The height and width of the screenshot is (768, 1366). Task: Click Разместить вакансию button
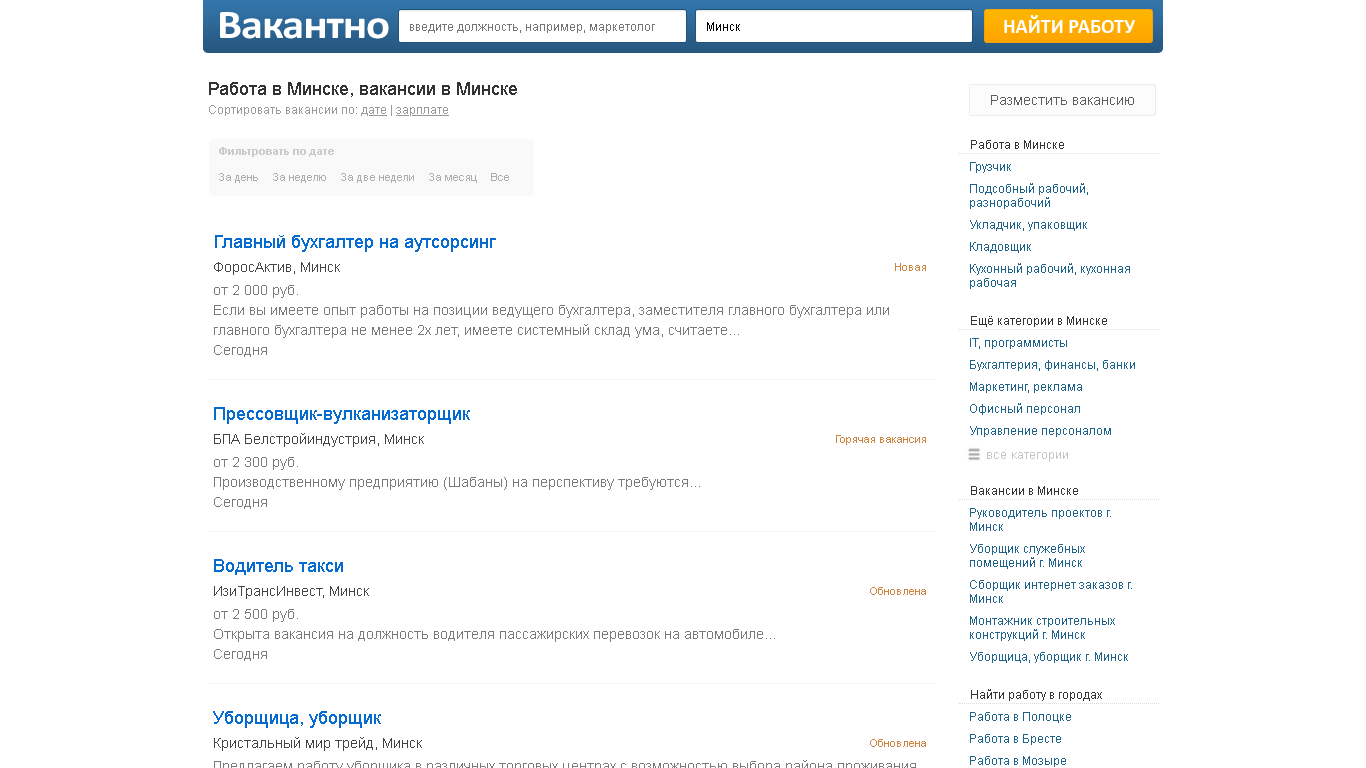pyautogui.click(x=1062, y=100)
